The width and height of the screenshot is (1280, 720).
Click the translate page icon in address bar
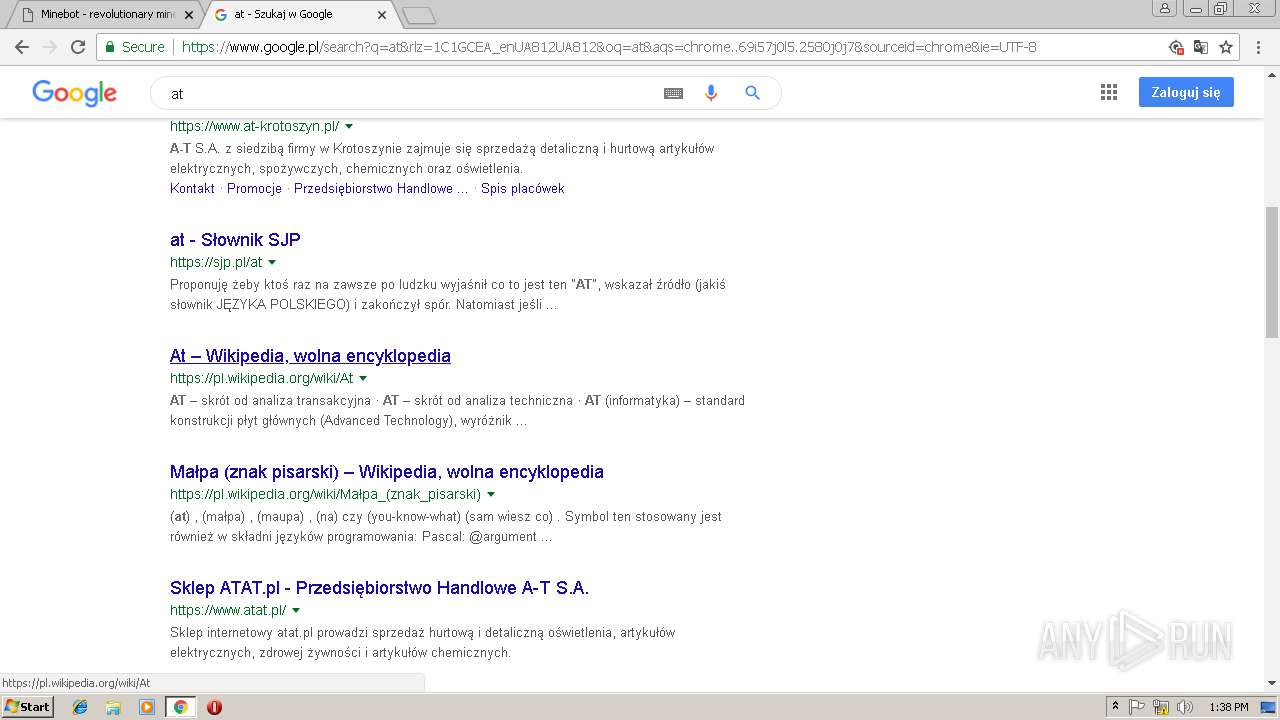pyautogui.click(x=1201, y=47)
